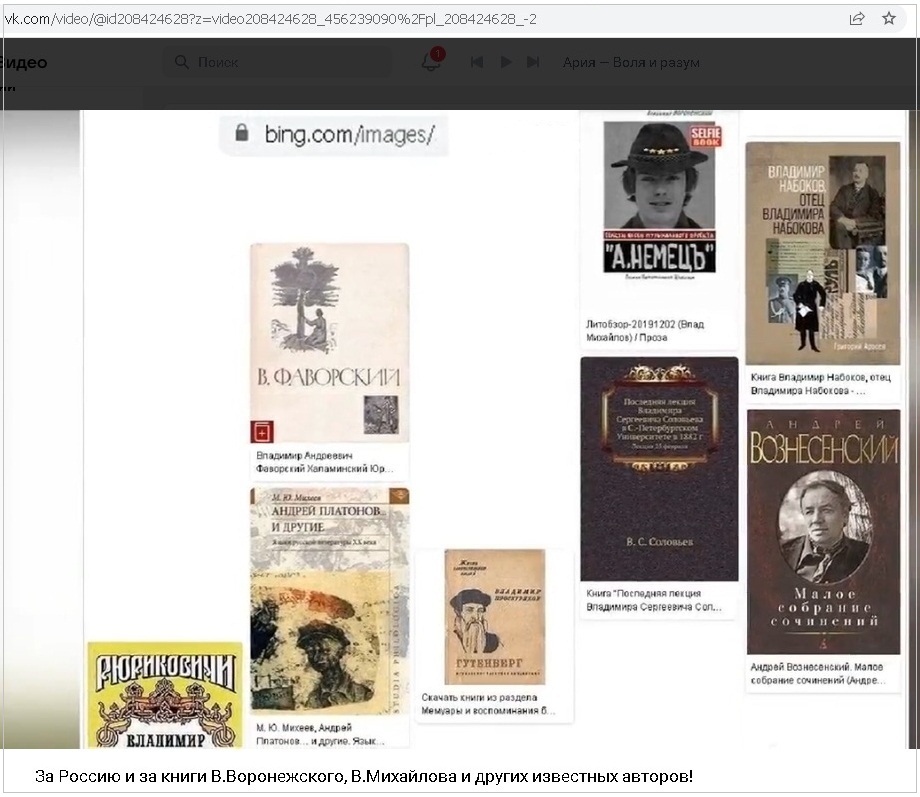
Task: Open the notifications bell
Action: coord(431,62)
